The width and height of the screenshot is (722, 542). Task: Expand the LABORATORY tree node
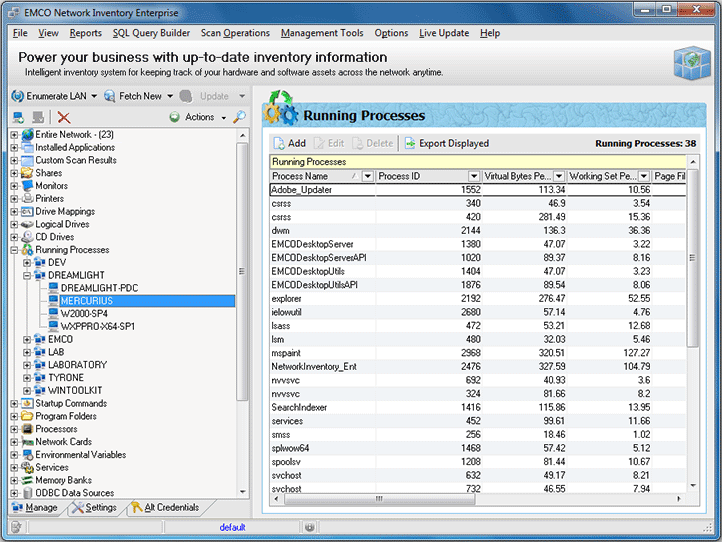[x=27, y=365]
